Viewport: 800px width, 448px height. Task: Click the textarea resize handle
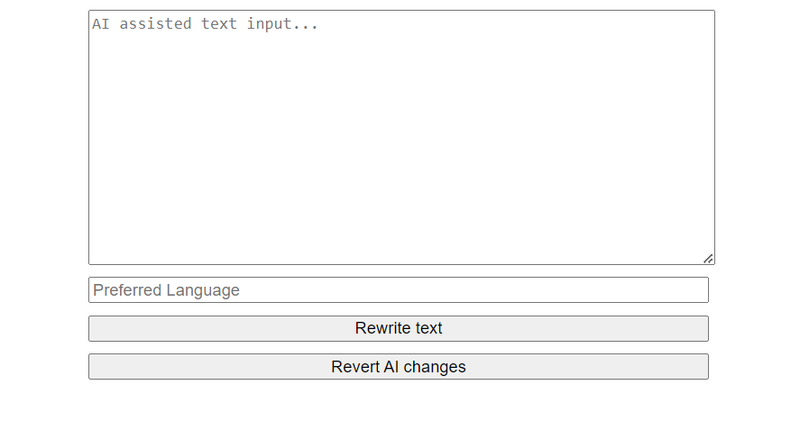(x=708, y=258)
